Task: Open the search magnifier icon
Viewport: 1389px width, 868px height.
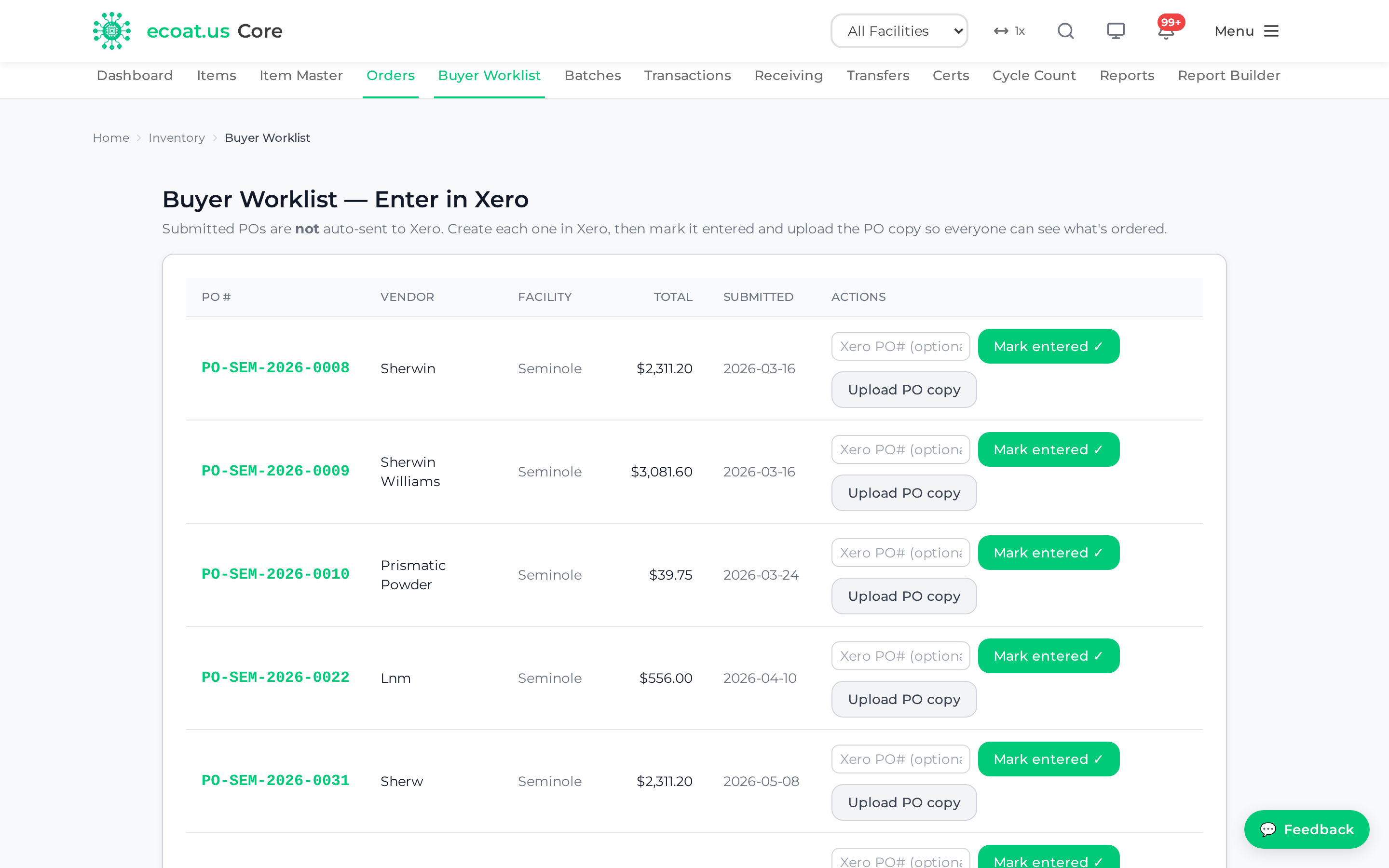Action: (1065, 31)
